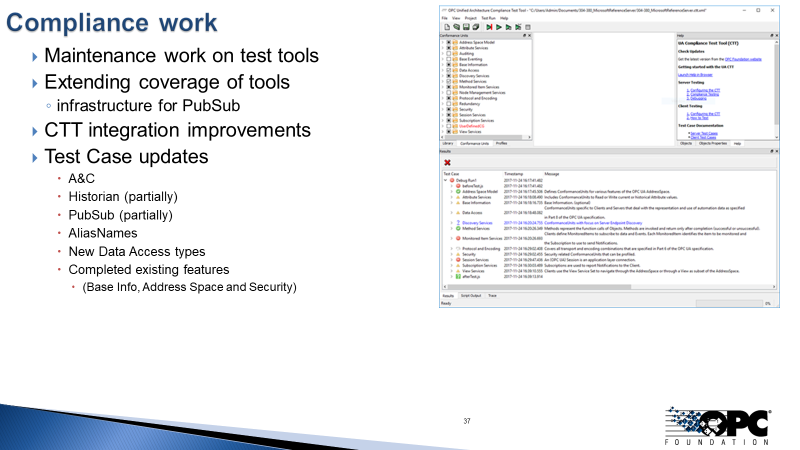Switch to the Trace tab
Screen dimensions: 800x450
(x=492, y=296)
